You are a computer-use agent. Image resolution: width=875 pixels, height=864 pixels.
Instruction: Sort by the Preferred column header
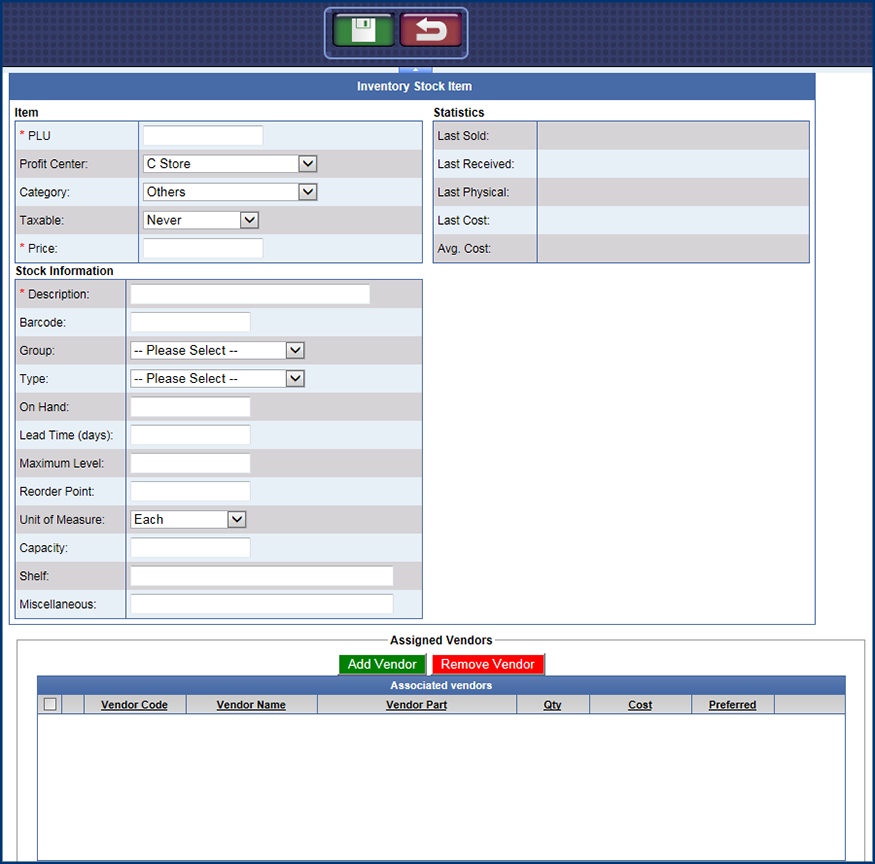(732, 705)
